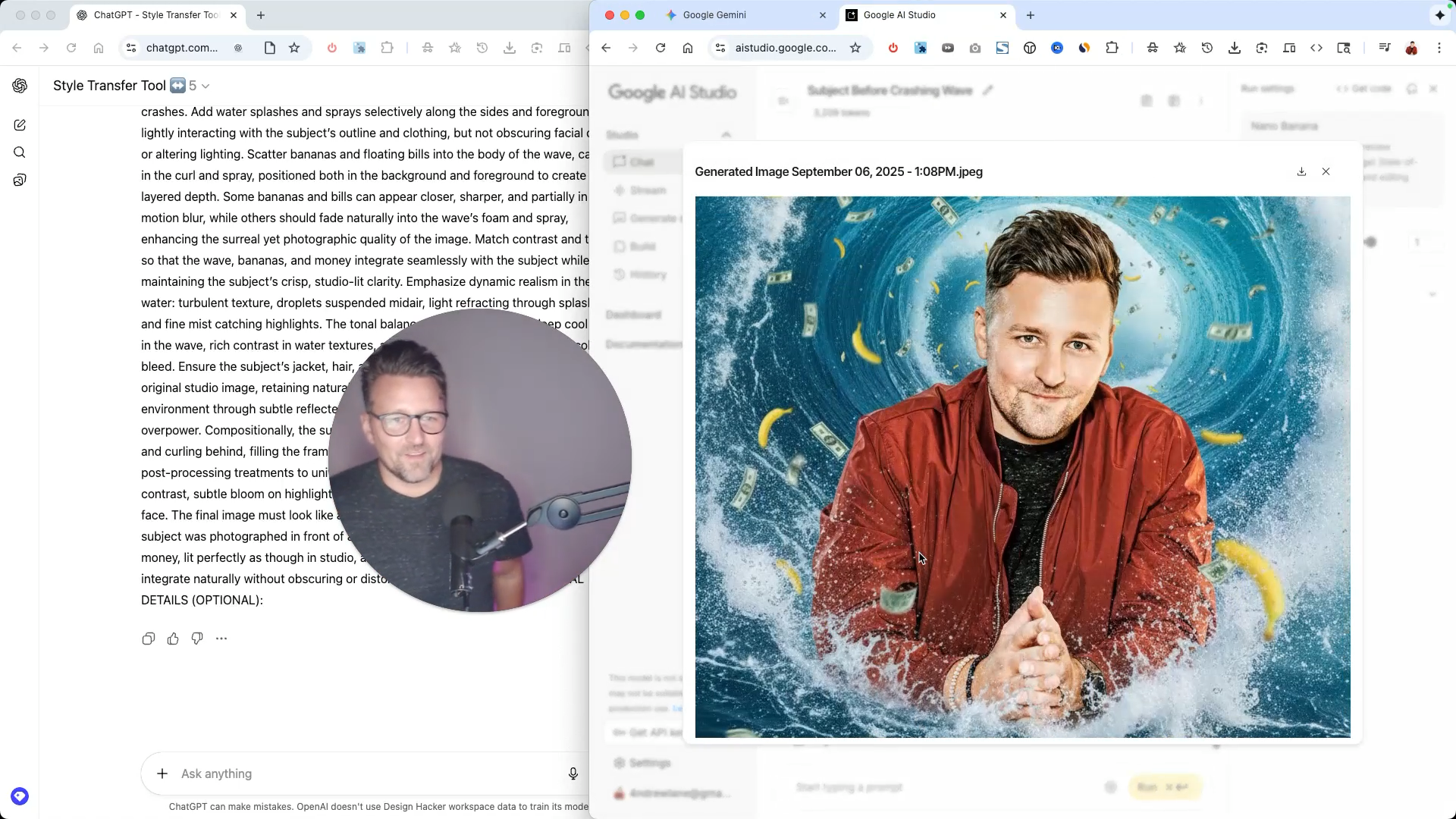Open the ChatGPT logo home button
1456x819 pixels.
(20, 86)
